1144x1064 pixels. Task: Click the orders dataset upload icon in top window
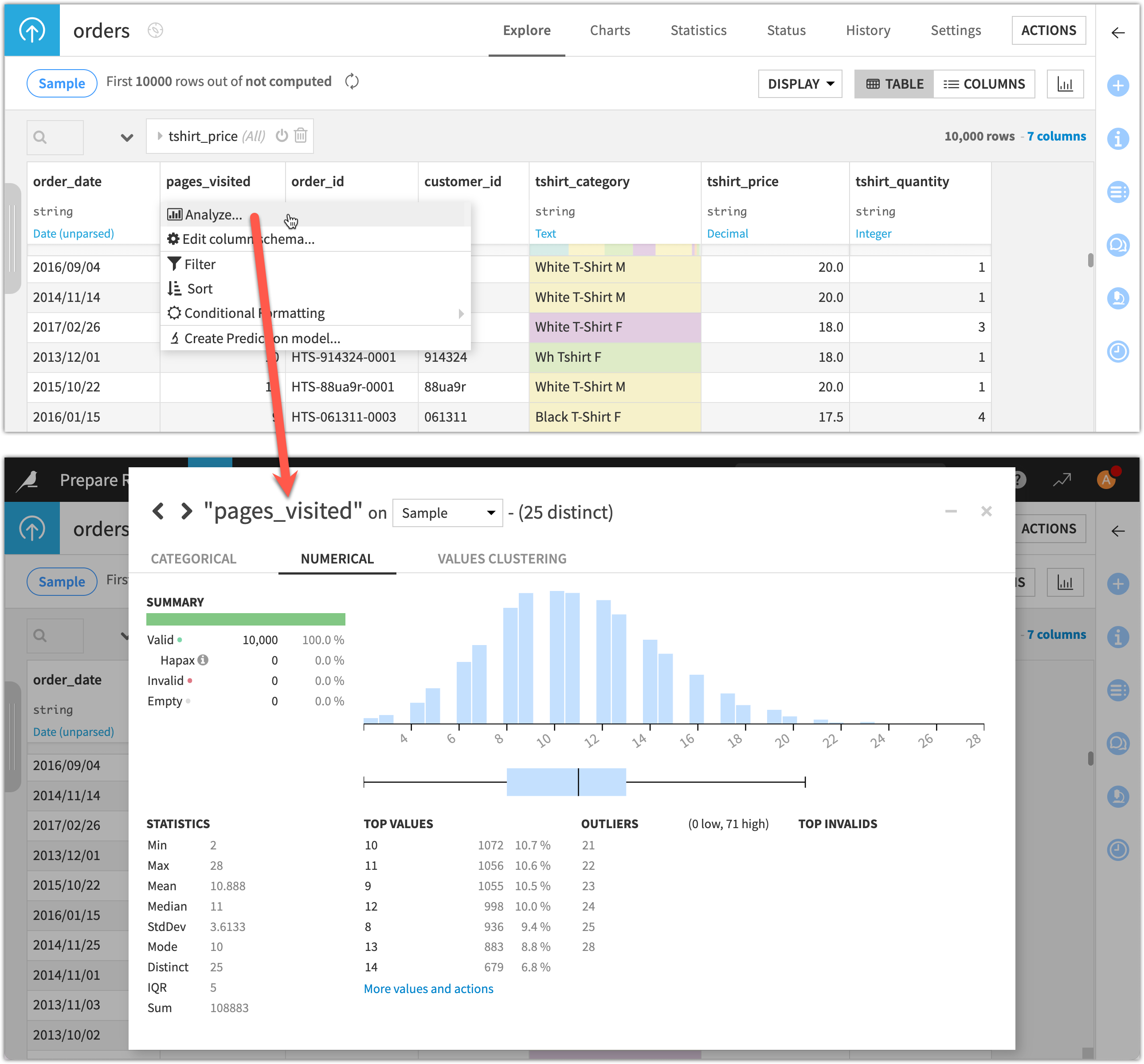(x=32, y=30)
